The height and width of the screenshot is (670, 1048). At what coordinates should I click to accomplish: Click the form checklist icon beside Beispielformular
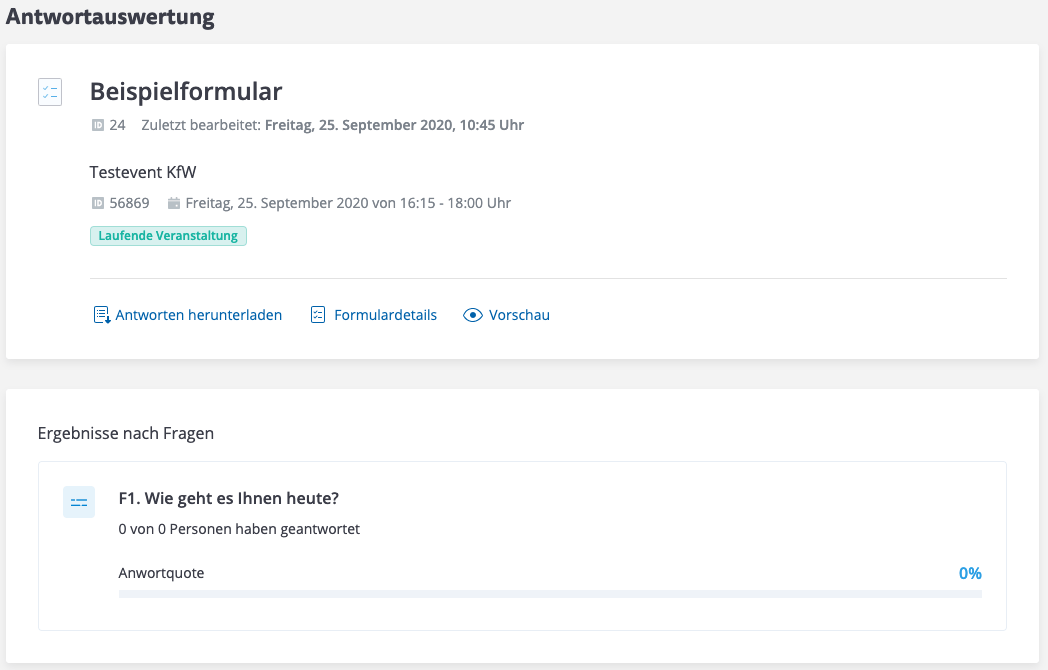[49, 92]
